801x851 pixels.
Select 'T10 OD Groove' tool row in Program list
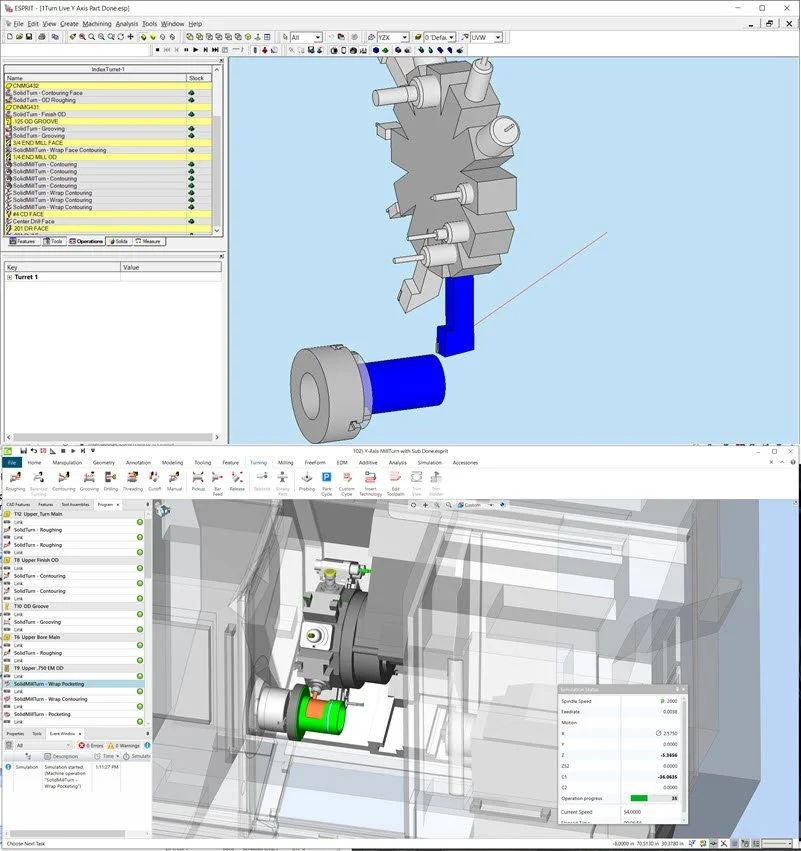[71, 606]
